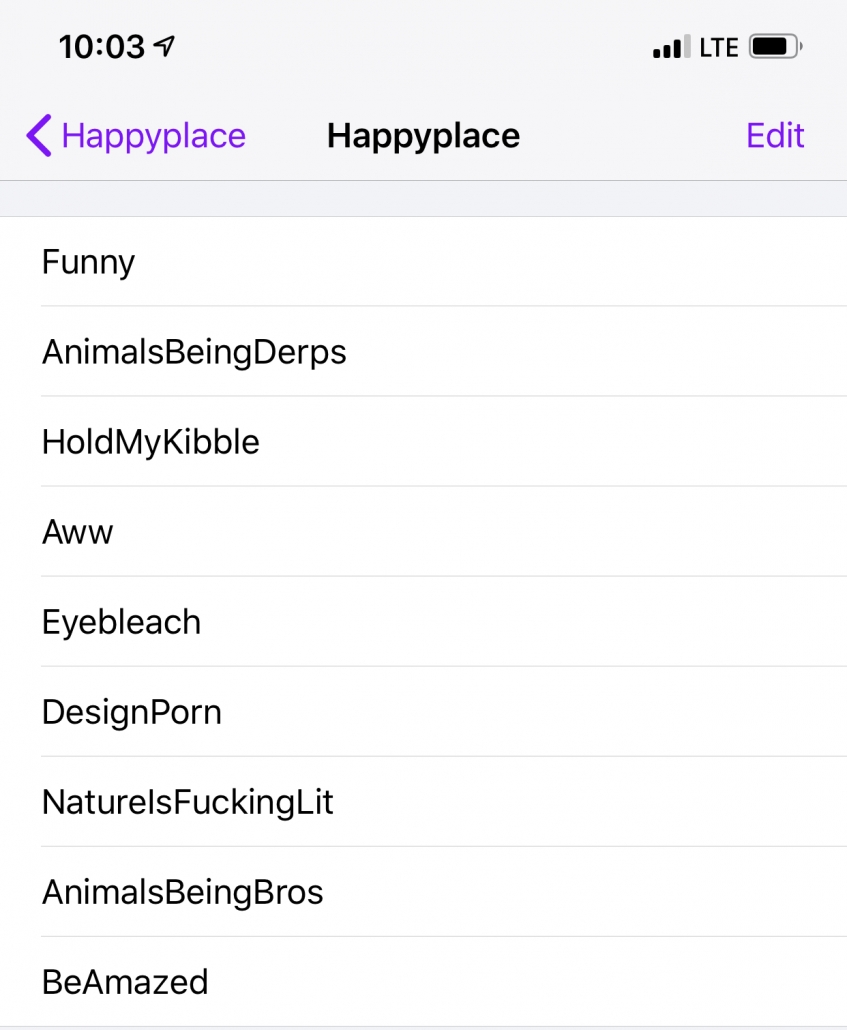This screenshot has width=847, height=1030.
Task: Tap the 10:03 clock in status bar
Action: click(102, 47)
